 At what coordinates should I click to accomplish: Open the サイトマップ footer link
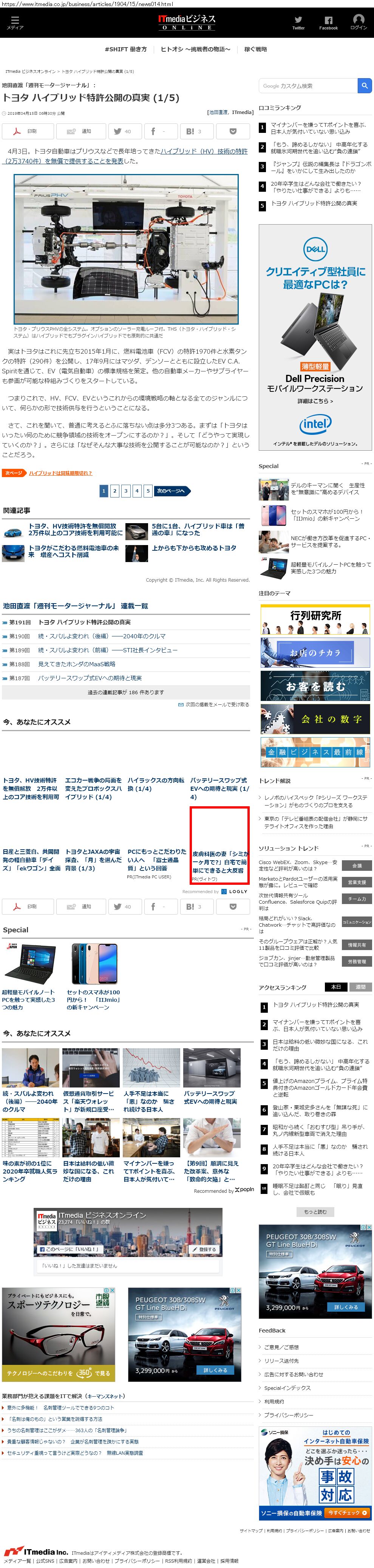[251, 1530]
